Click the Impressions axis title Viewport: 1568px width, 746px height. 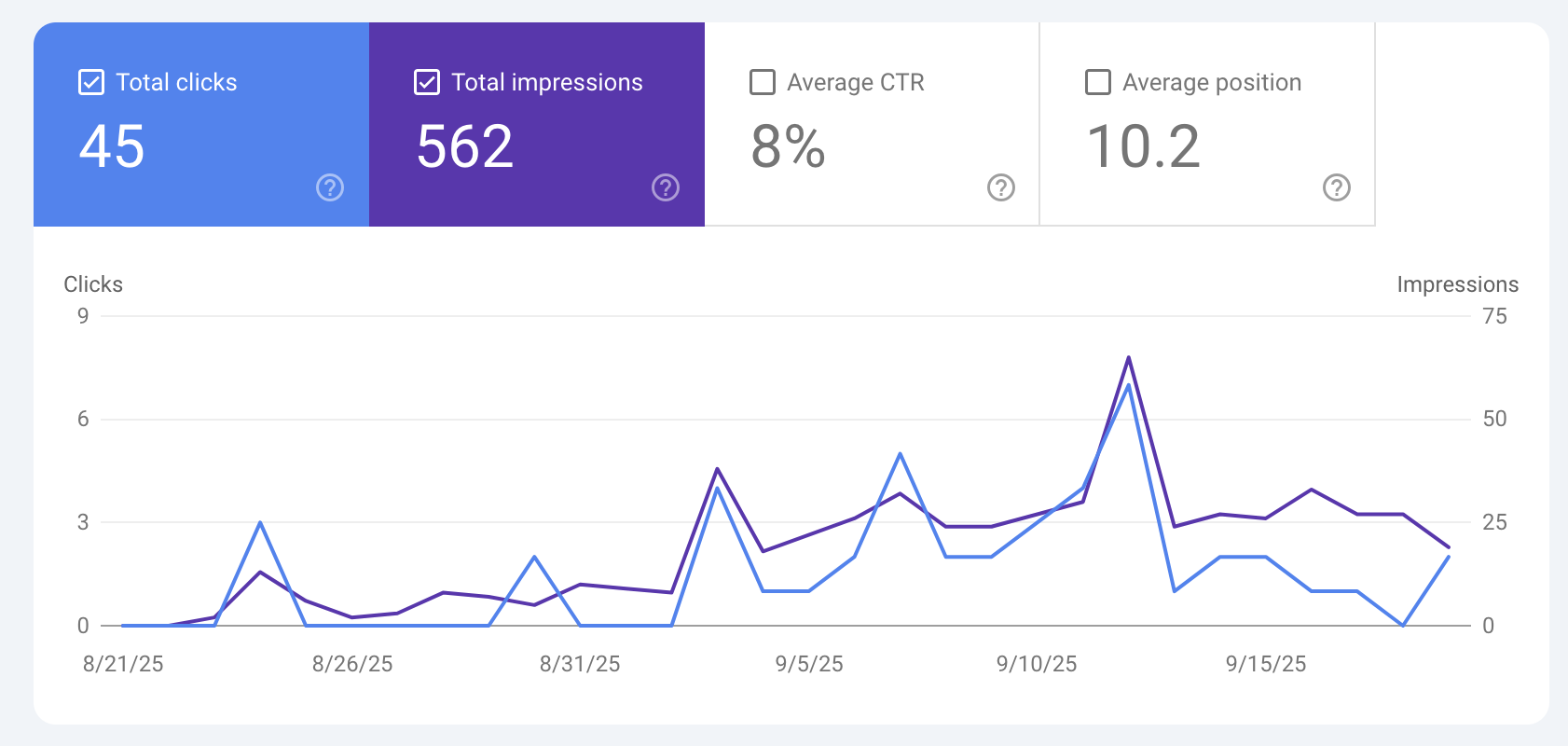coord(1457,284)
